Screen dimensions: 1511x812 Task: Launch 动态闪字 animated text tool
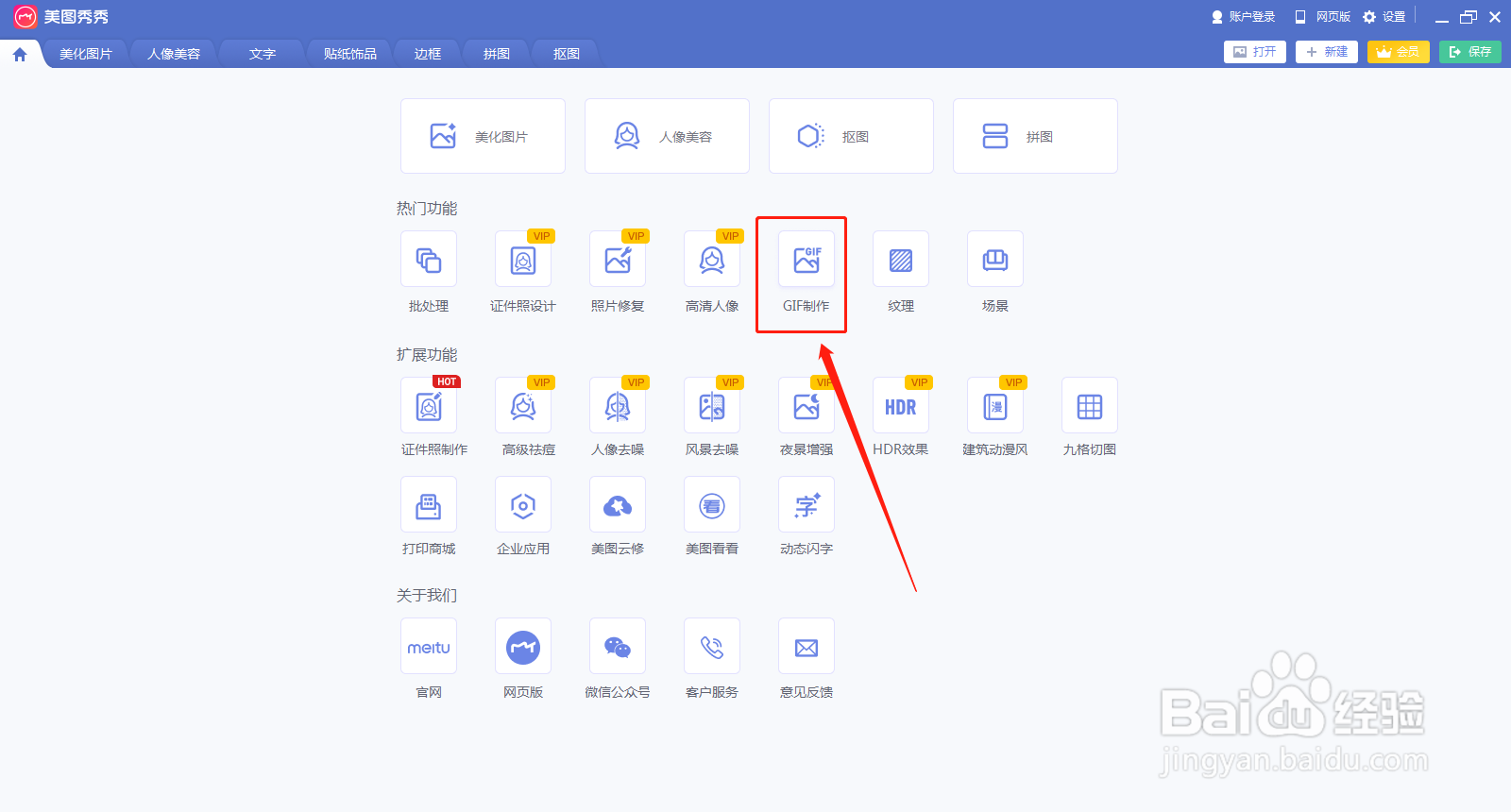coord(806,505)
